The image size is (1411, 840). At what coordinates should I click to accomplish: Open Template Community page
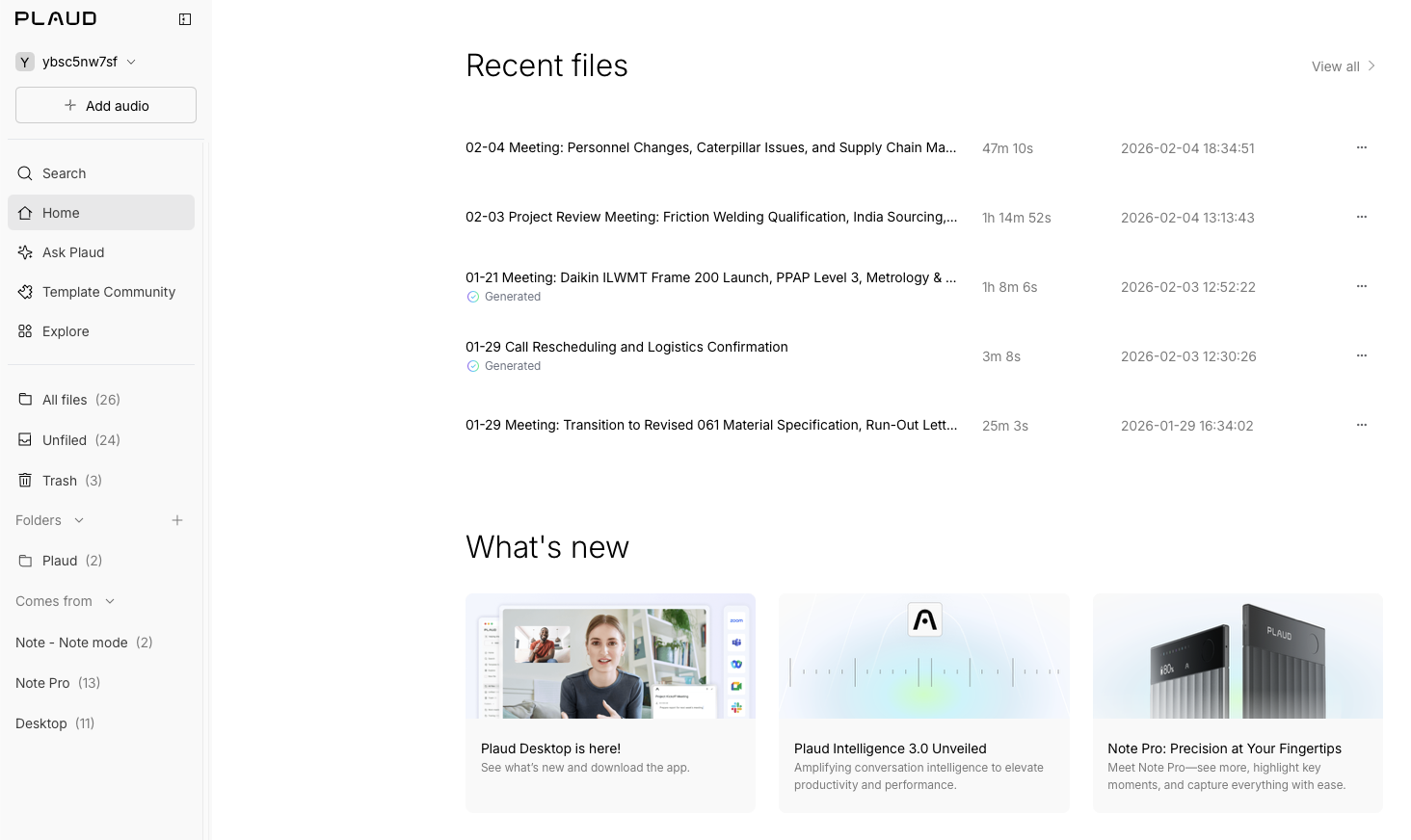click(x=108, y=292)
